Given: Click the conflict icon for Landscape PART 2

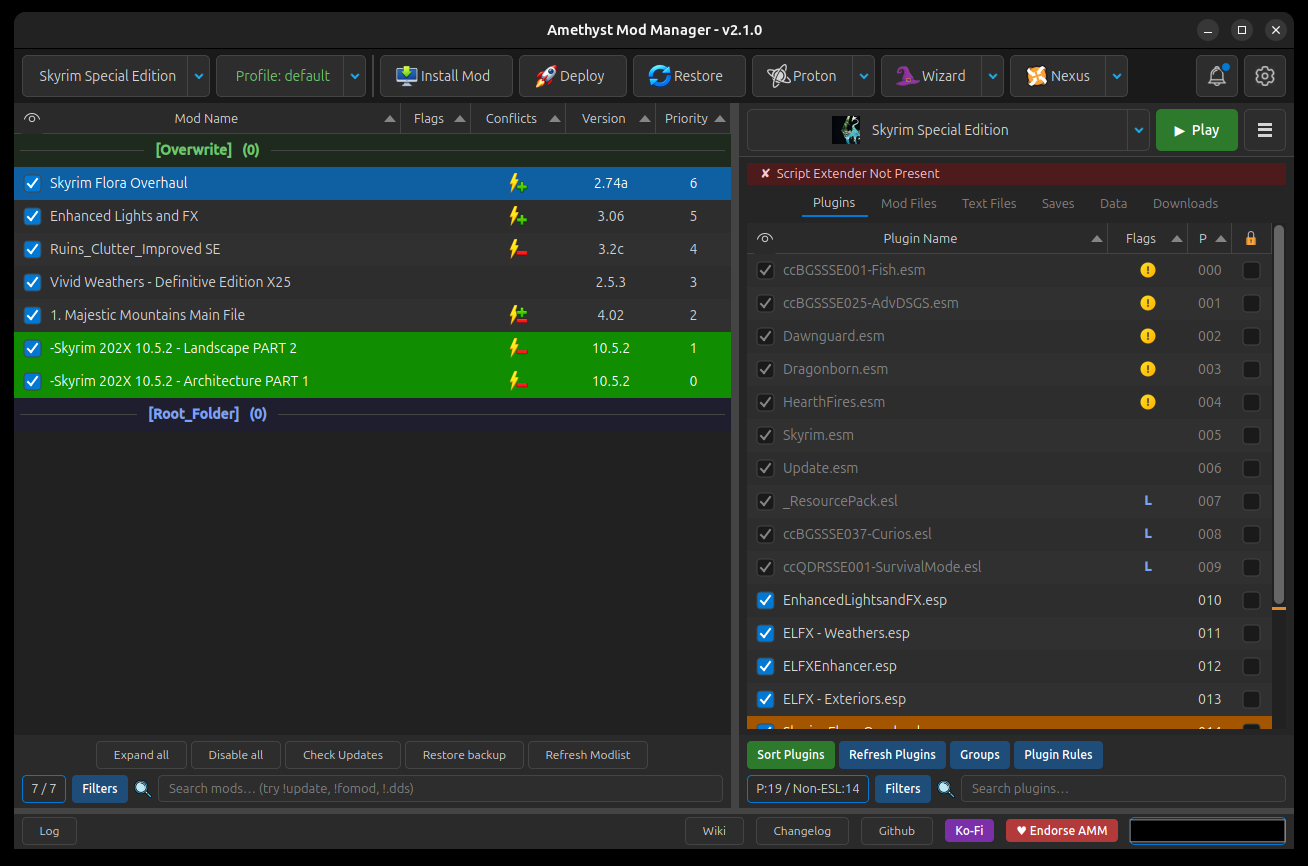Looking at the screenshot, I should coord(517,348).
